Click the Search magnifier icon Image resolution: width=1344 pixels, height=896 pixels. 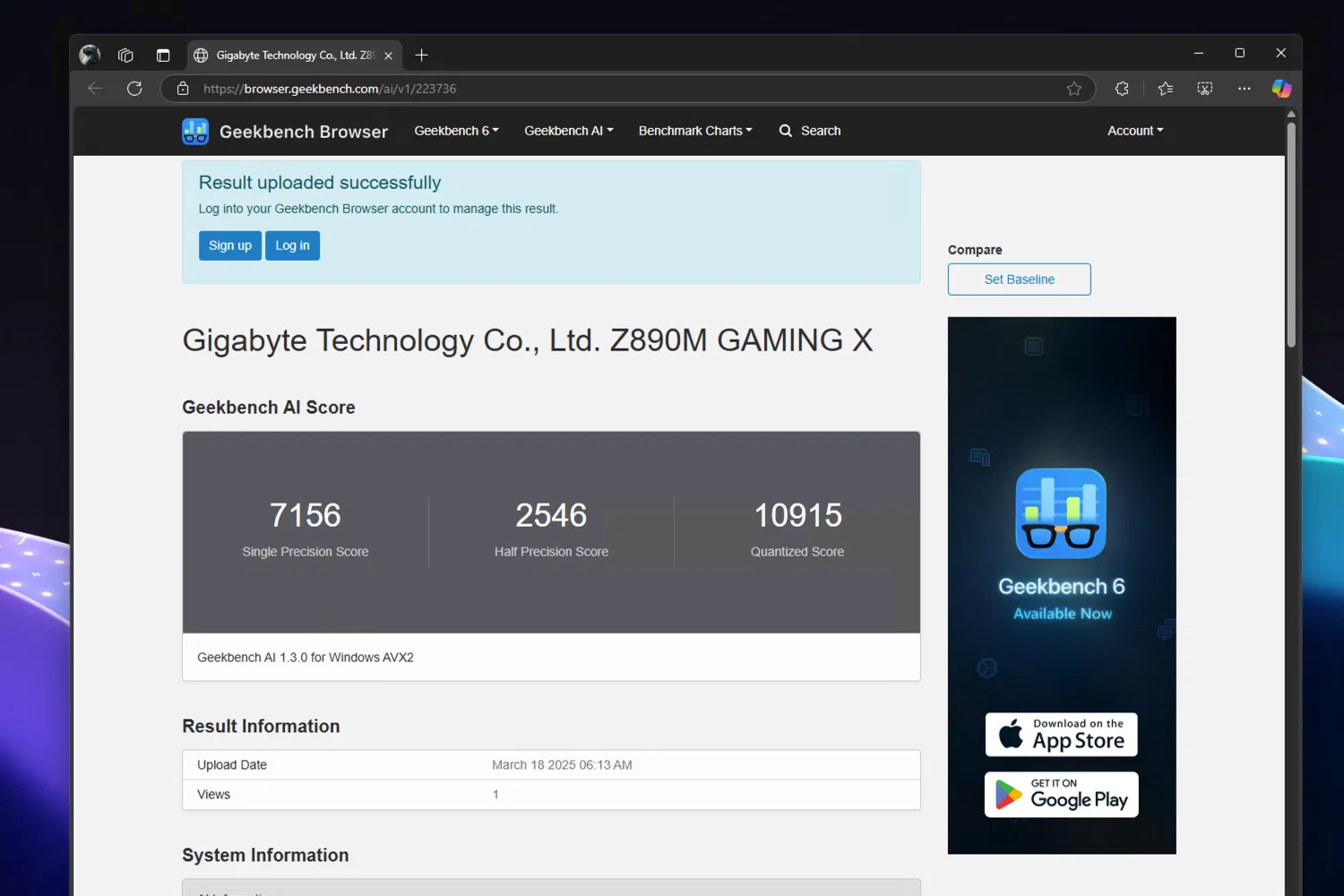[786, 131]
